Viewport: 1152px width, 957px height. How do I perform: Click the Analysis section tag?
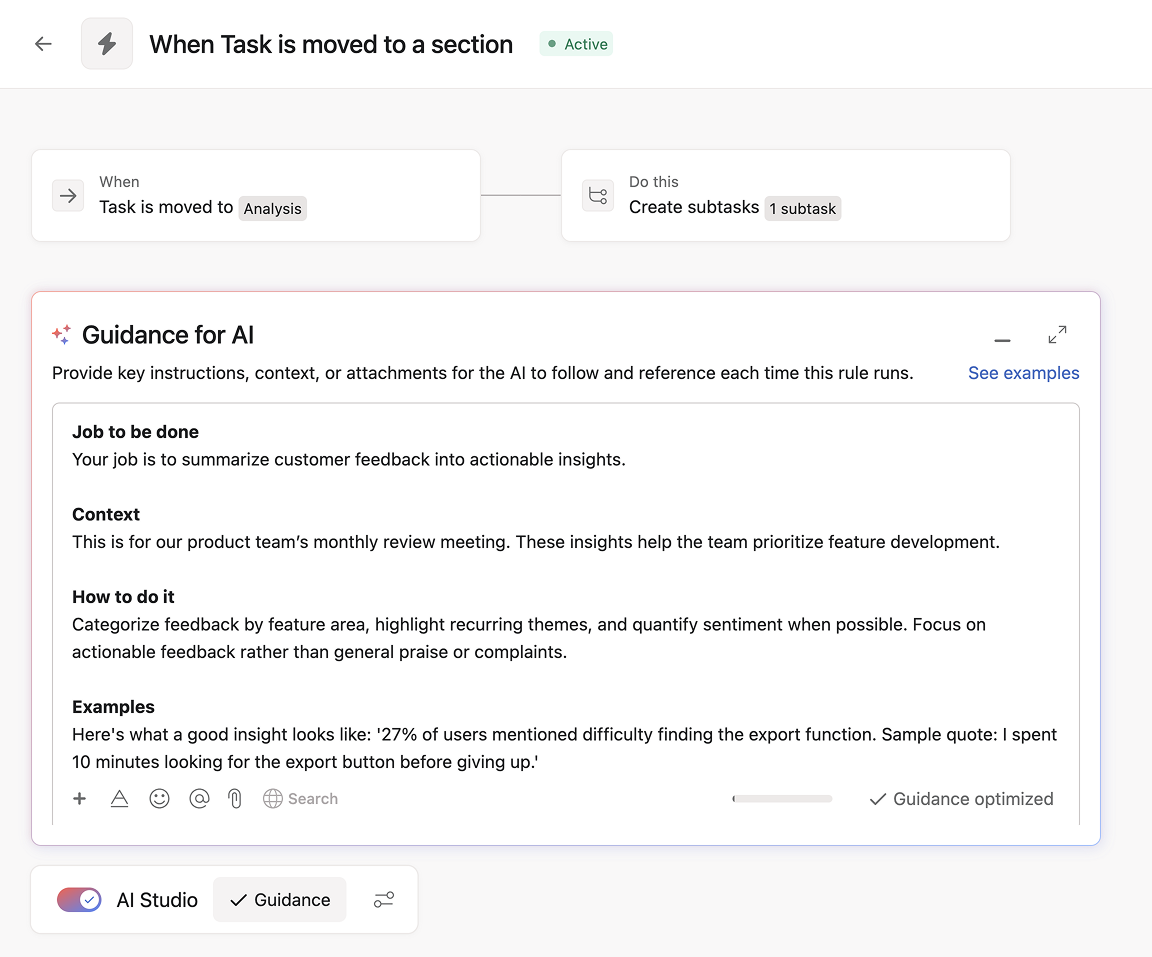272,209
